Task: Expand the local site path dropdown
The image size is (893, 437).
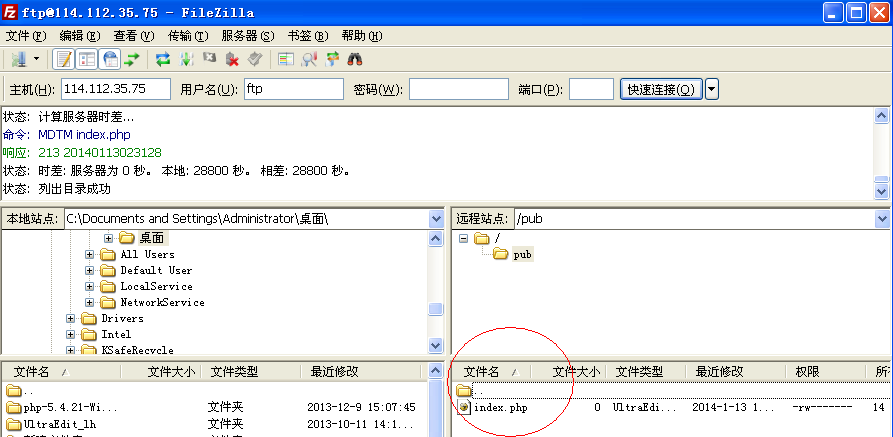Action: 435,218
